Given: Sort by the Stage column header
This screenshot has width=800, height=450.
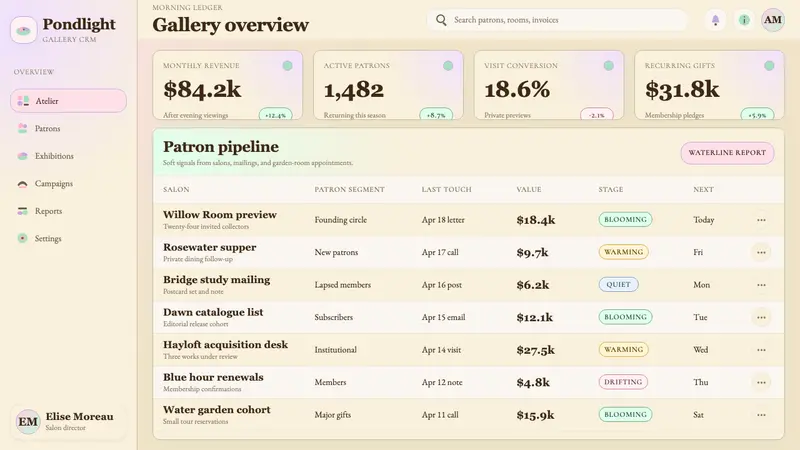Looking at the screenshot, I should [611, 189].
